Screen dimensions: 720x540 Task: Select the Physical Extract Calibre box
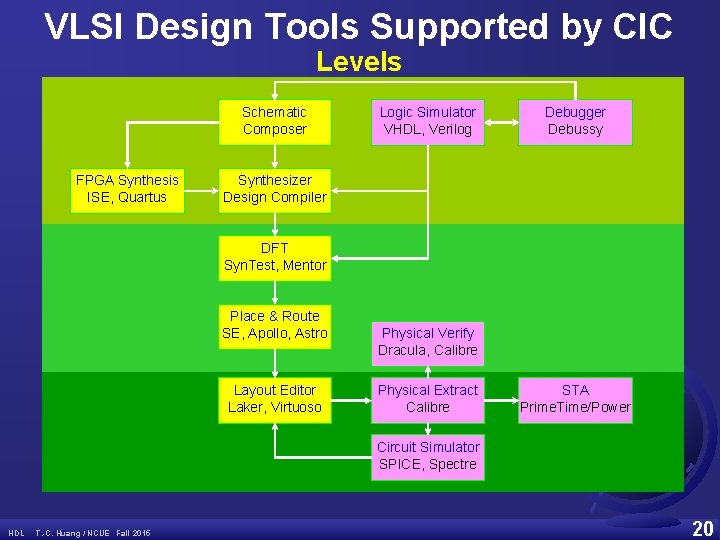pyautogui.click(x=428, y=400)
